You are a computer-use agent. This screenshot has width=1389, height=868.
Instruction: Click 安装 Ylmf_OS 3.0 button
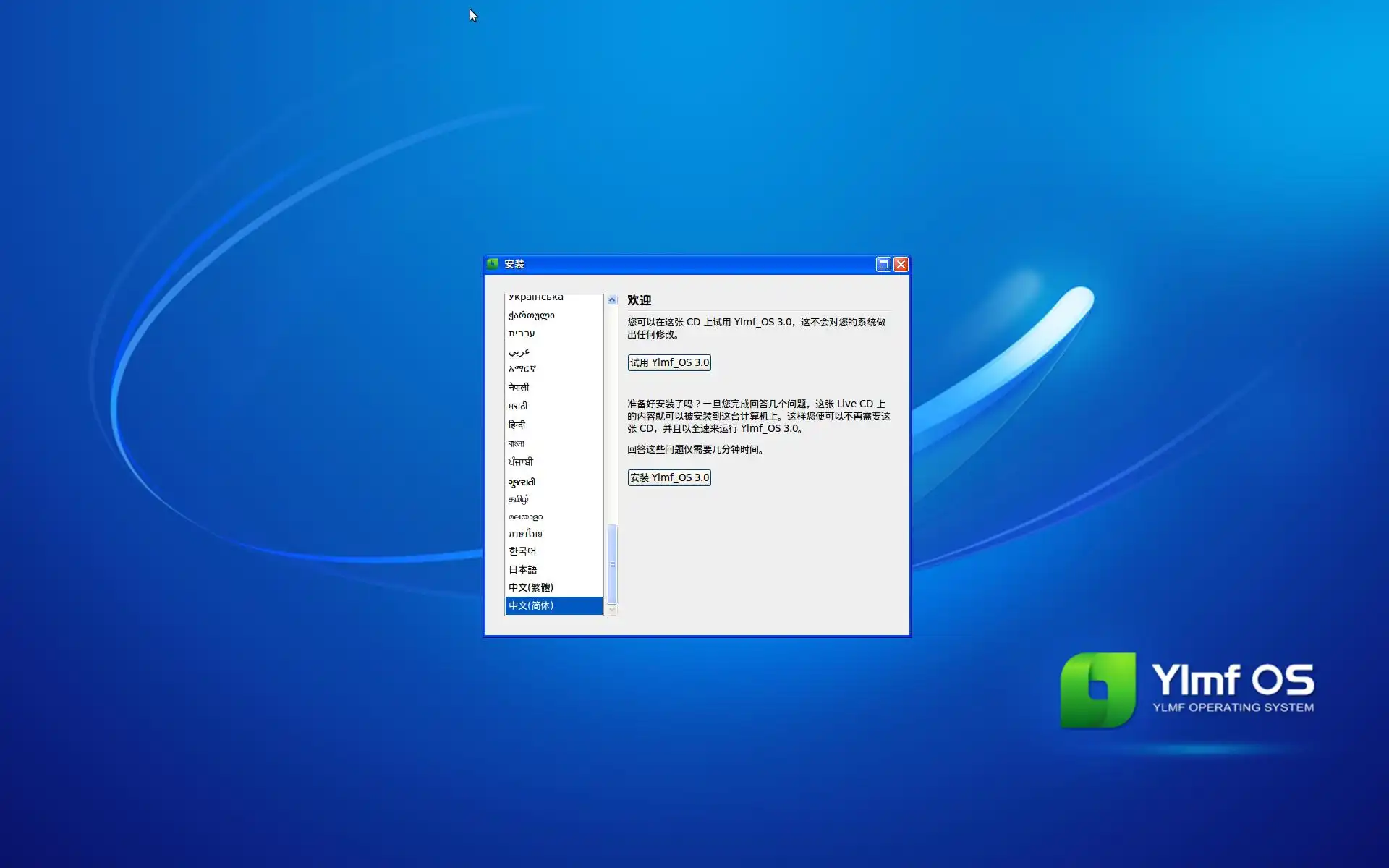coord(669,477)
